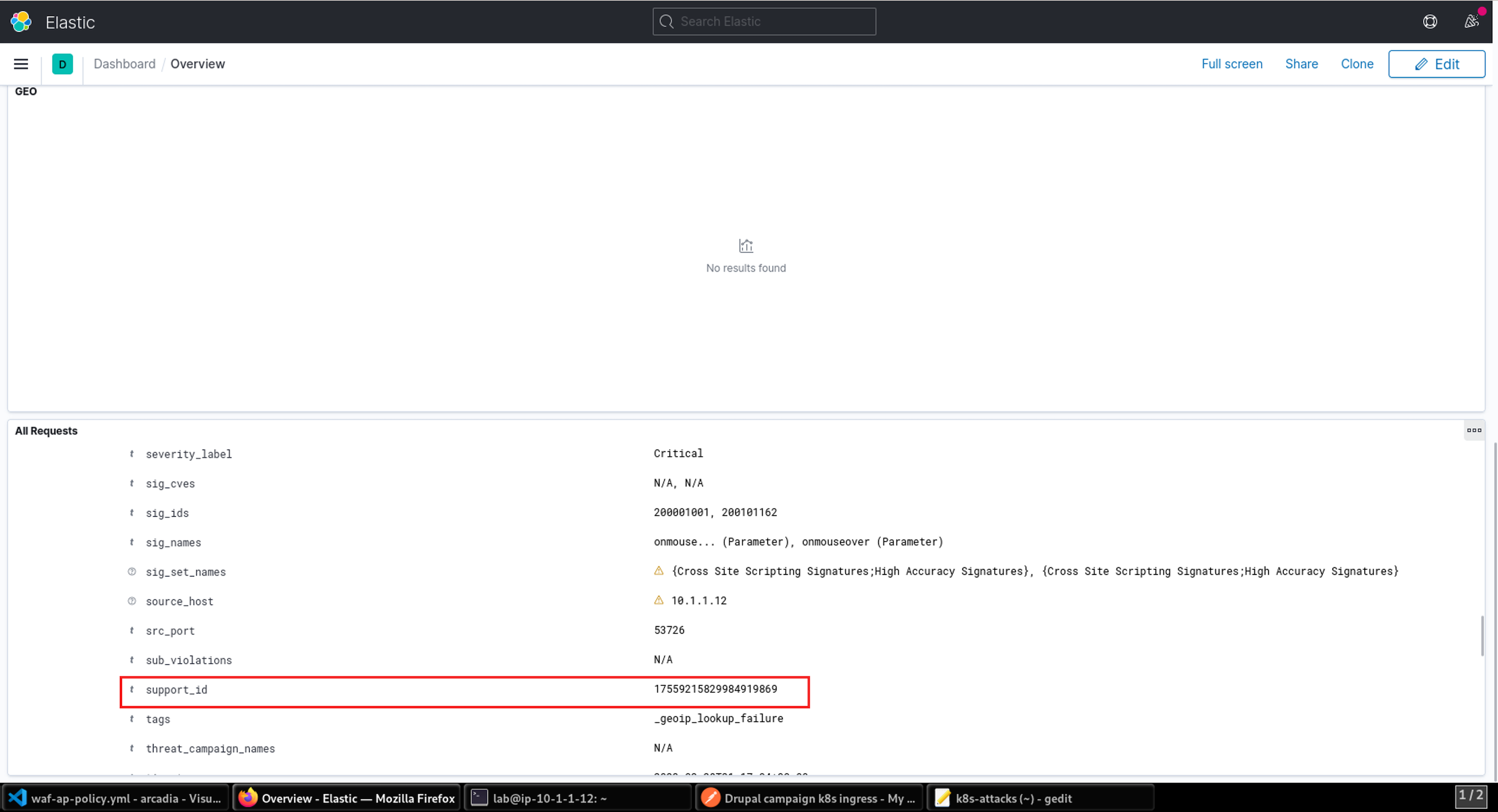This screenshot has width=1498, height=812.
Task: Open Full screen mode
Action: [1232, 64]
